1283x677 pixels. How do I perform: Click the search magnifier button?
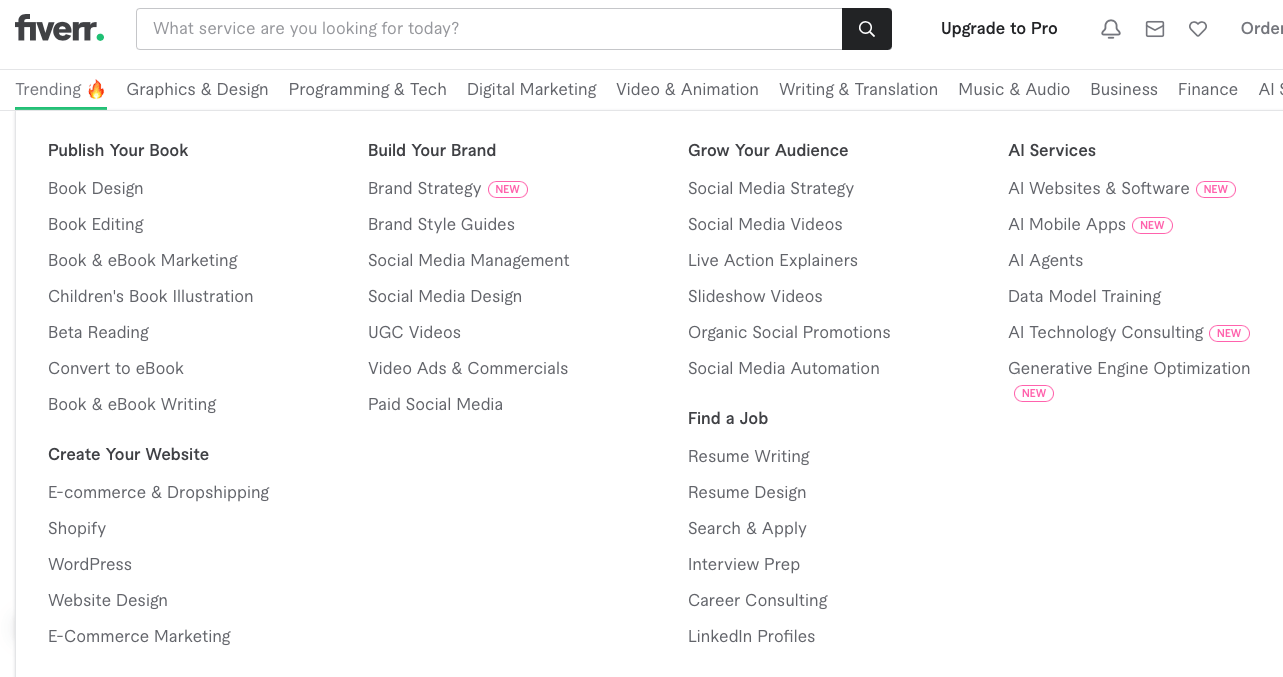(866, 29)
